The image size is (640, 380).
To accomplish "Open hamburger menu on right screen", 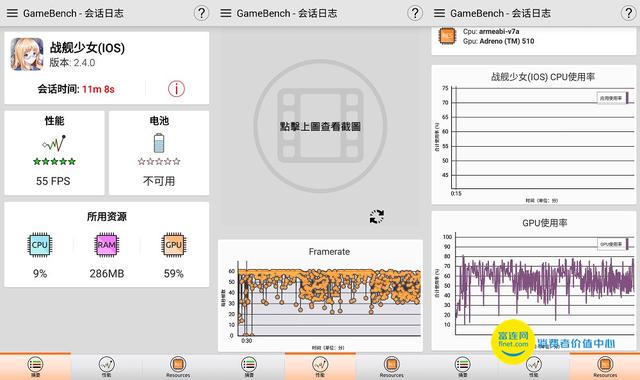I will pyautogui.click(x=439, y=13).
